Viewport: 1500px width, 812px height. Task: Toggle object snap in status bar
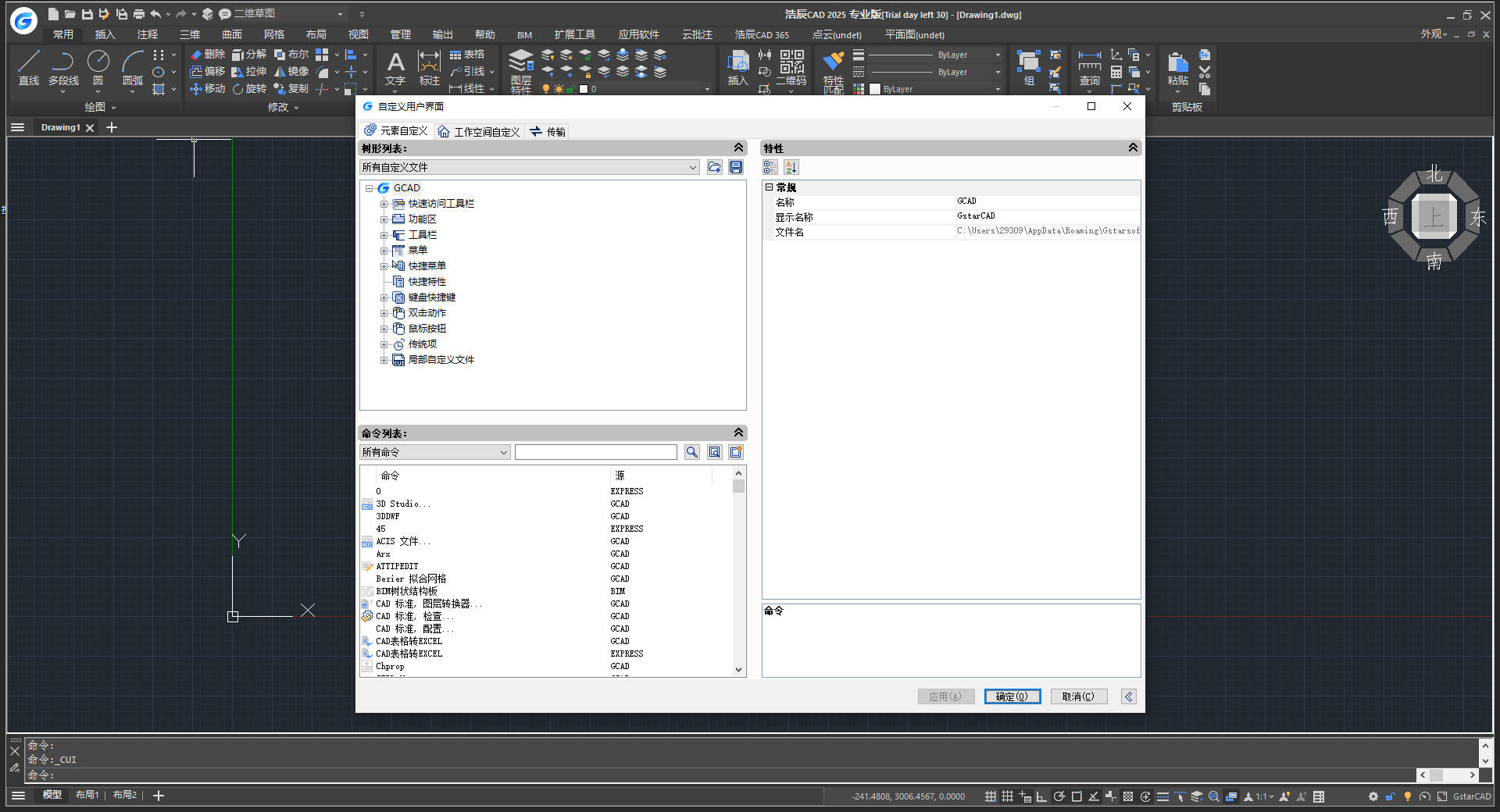[x=1077, y=796]
